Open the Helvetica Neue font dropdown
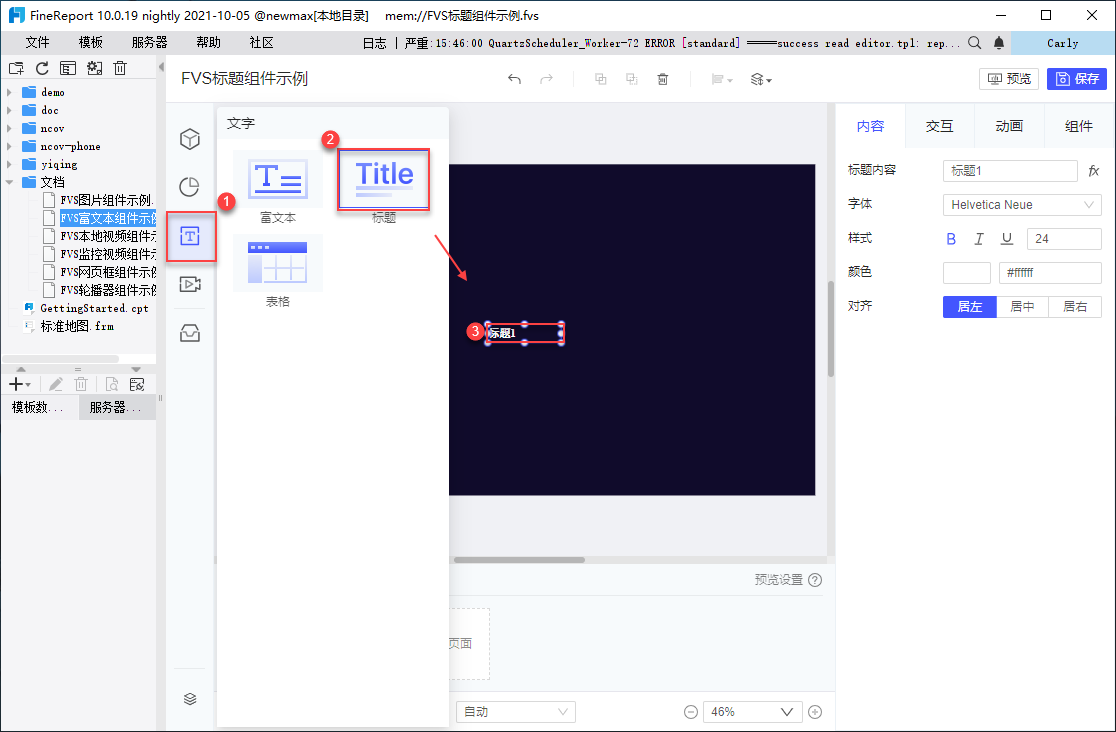This screenshot has height=732, width=1116. click(x=1022, y=204)
